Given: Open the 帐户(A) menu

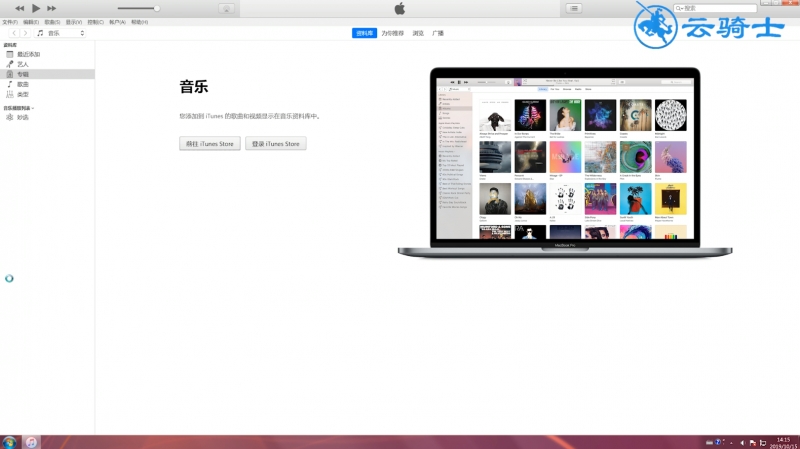Looking at the screenshot, I should [x=117, y=22].
